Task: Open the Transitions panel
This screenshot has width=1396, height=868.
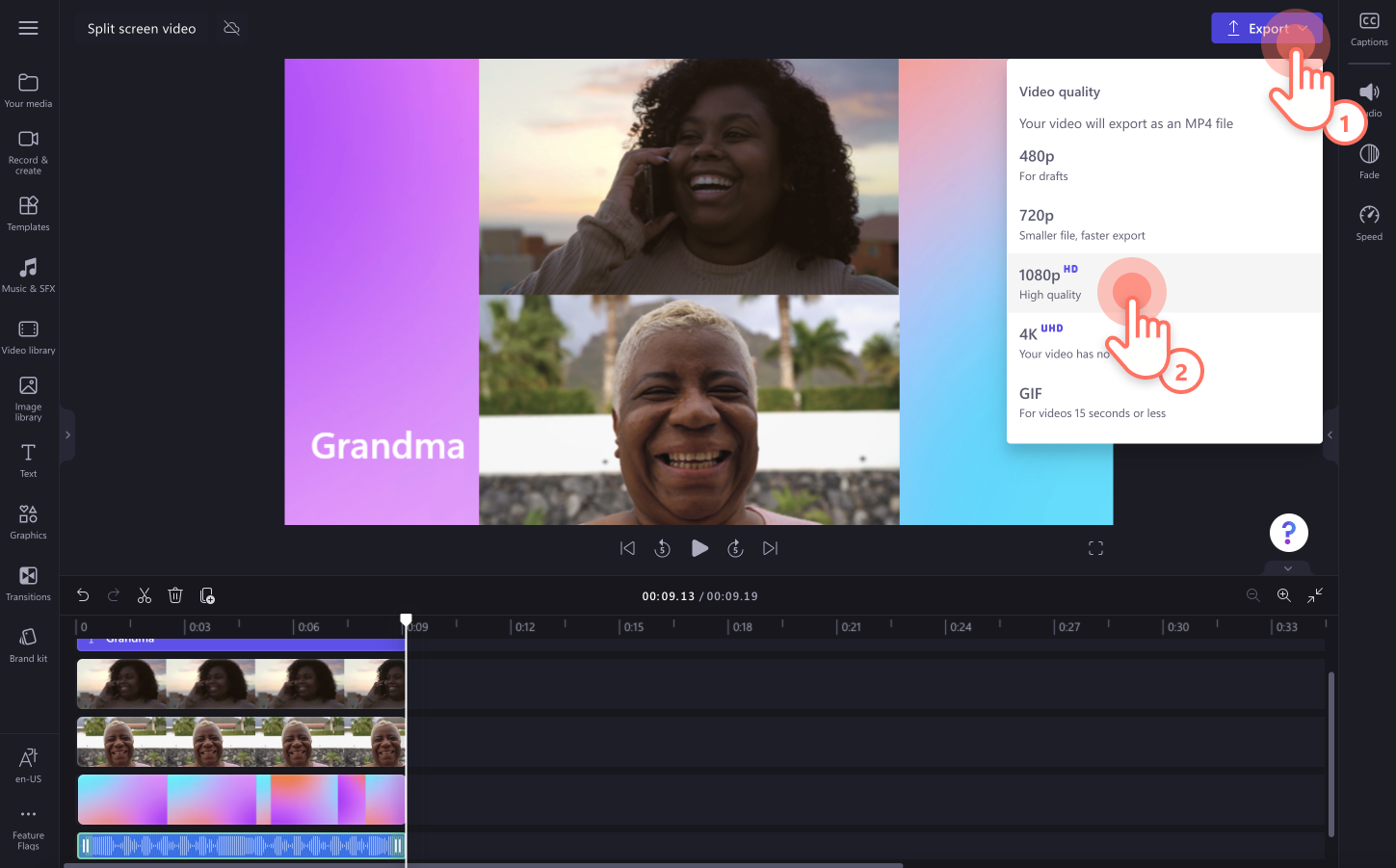Action: coord(29,583)
